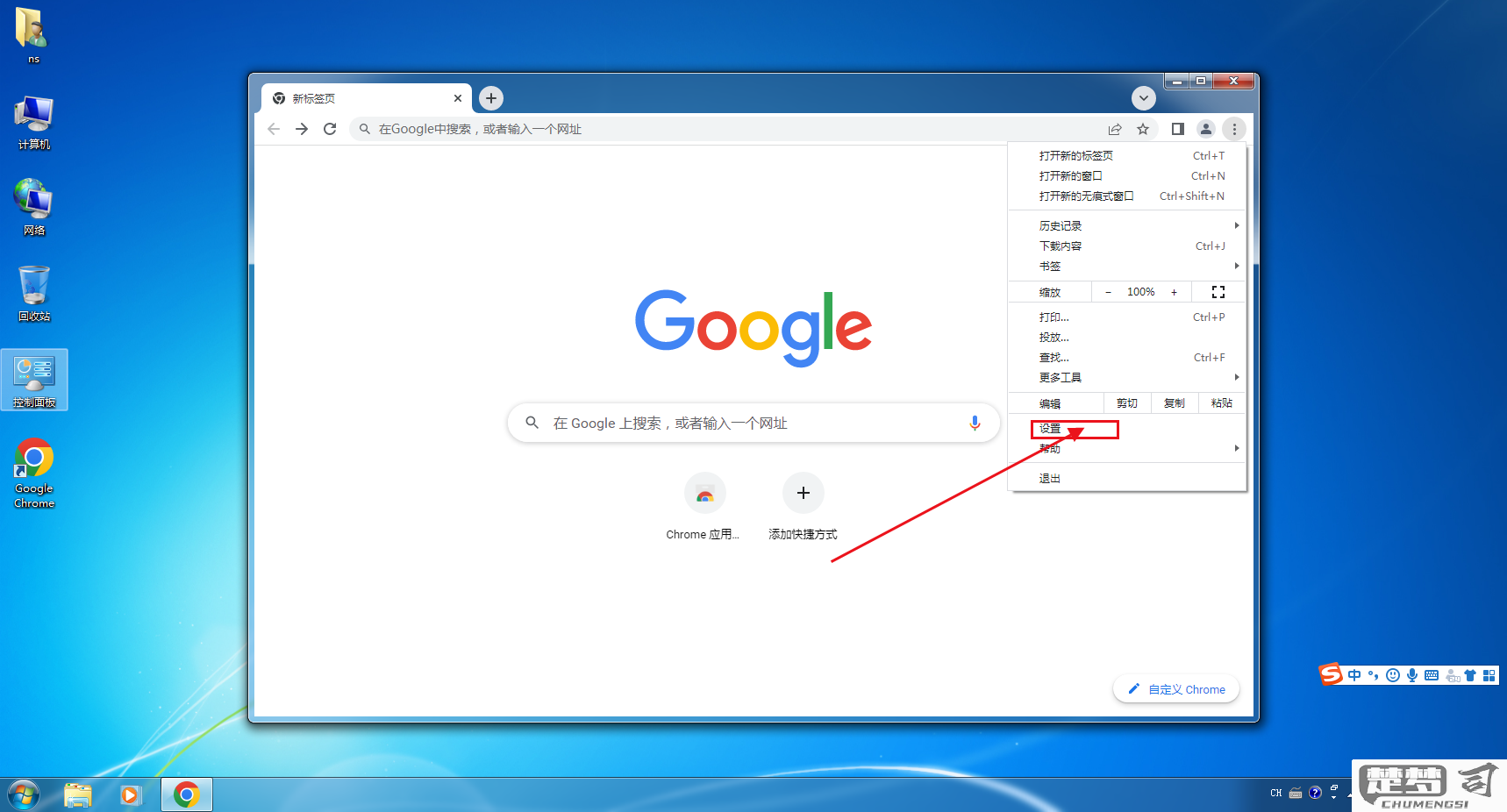1507x812 pixels.
Task: Click the Sogou S logo on IME bar
Action: tap(1331, 674)
